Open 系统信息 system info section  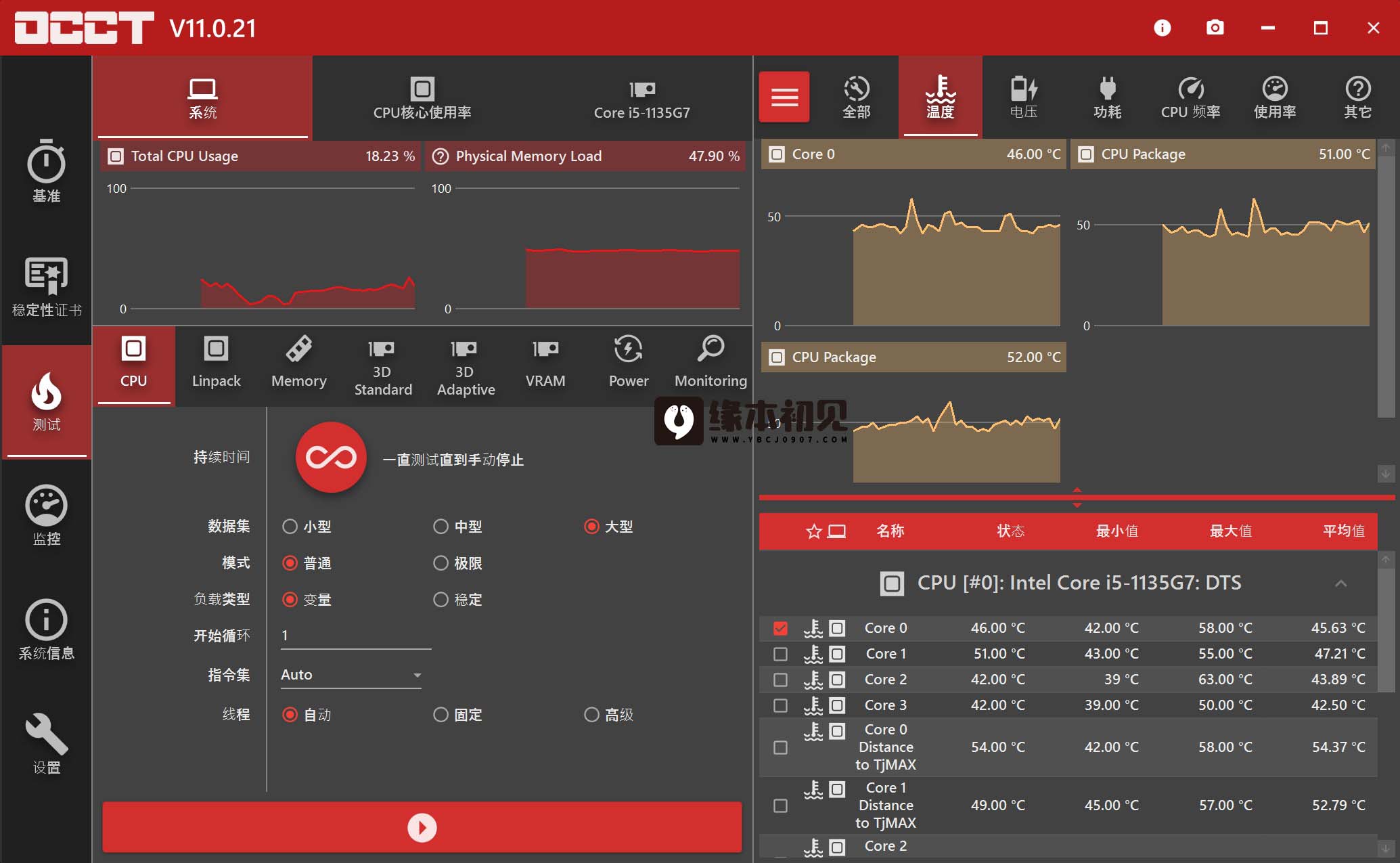pos(46,630)
